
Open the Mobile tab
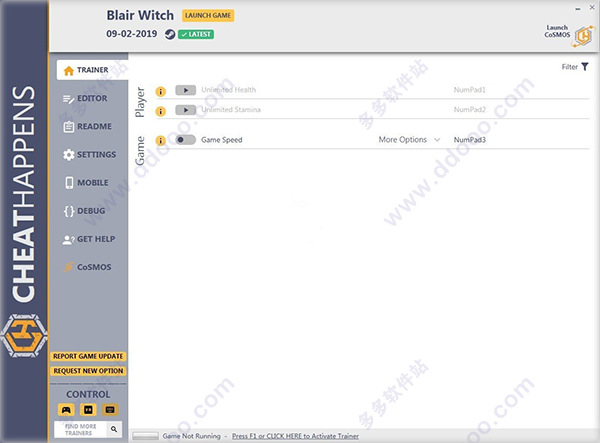click(86, 182)
